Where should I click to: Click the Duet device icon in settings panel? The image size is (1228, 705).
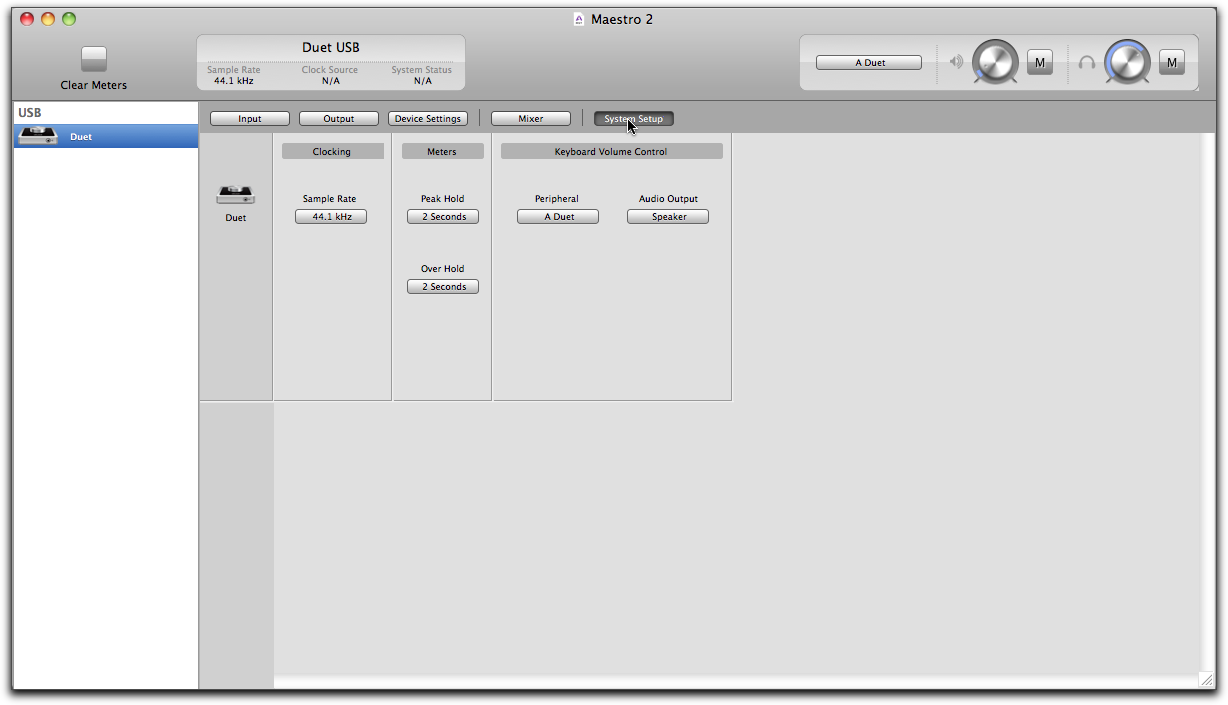click(235, 195)
